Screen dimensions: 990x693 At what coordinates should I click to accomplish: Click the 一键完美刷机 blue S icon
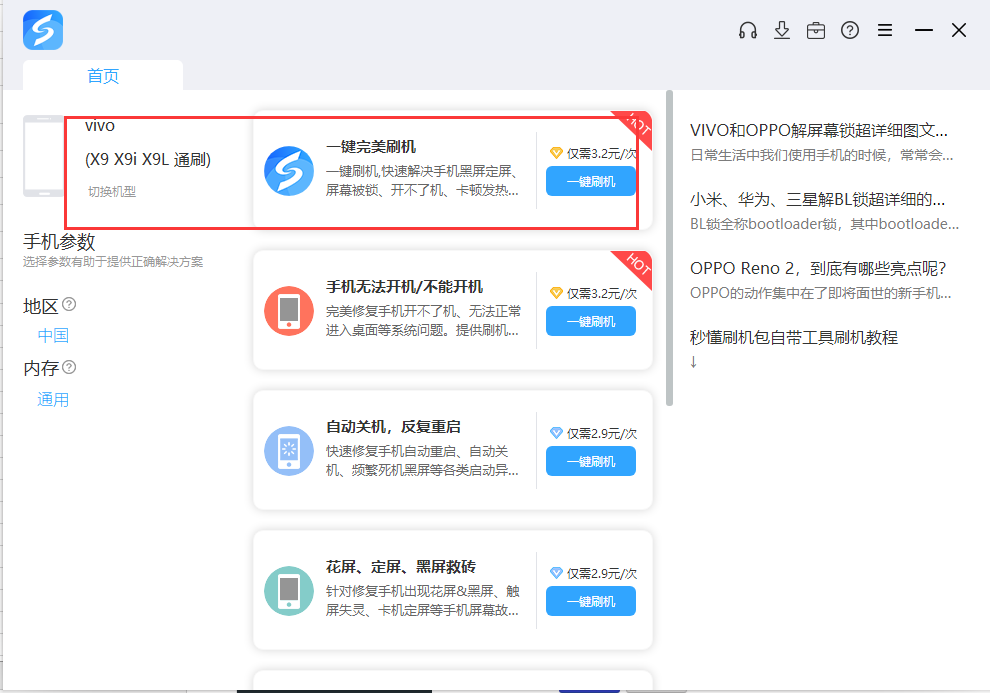tap(289, 171)
